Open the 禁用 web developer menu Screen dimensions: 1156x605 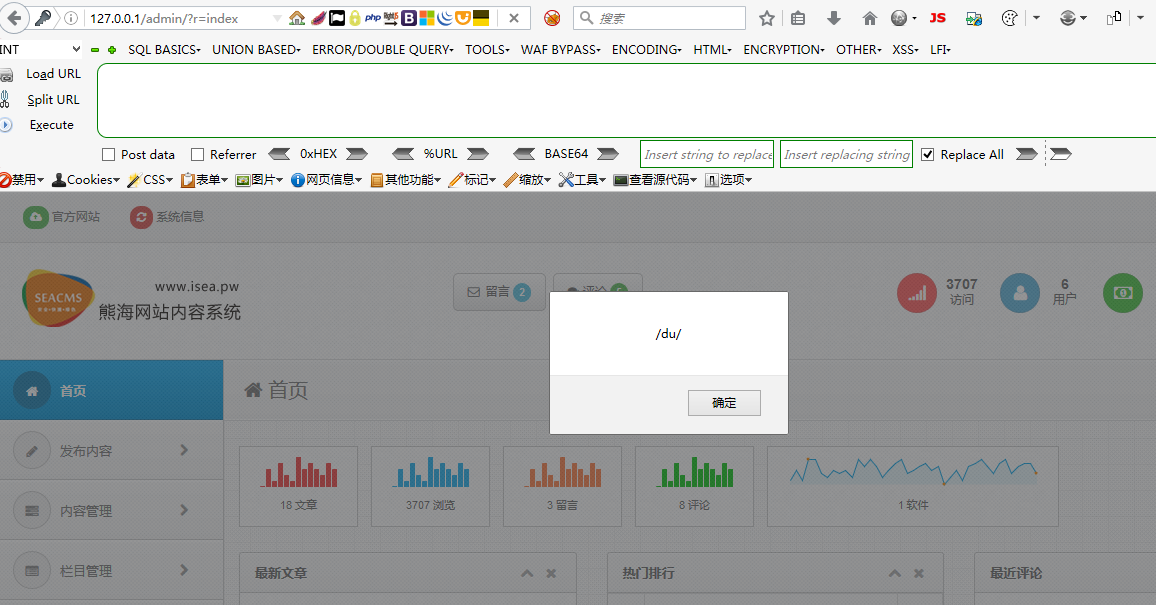pyautogui.click(x=22, y=180)
